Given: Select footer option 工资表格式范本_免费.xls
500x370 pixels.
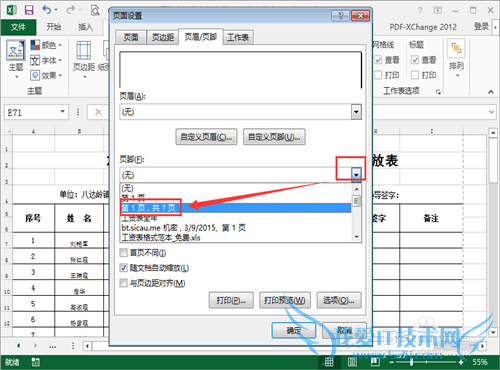Looking at the screenshot, I should [x=235, y=237].
